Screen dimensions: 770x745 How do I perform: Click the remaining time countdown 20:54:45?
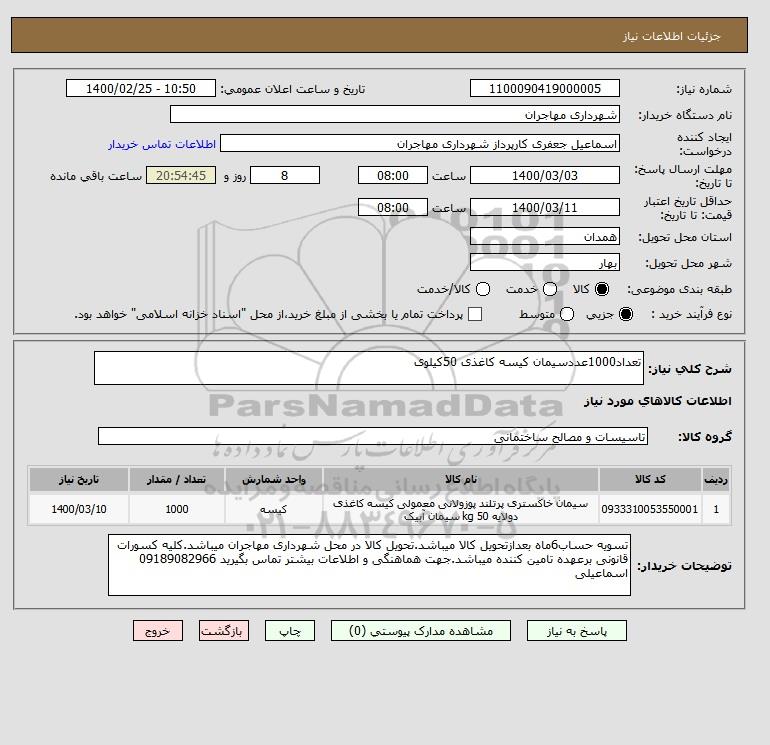pyautogui.click(x=181, y=175)
